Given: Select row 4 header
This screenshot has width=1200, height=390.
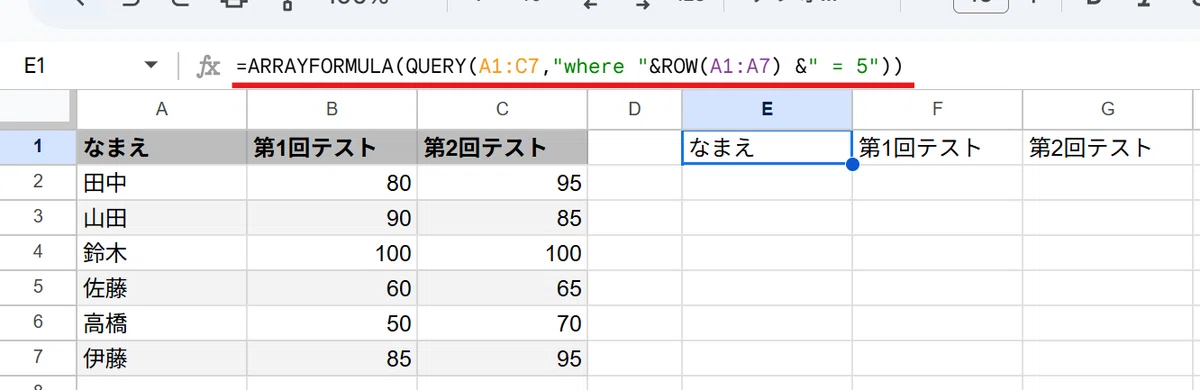Looking at the screenshot, I should point(38,252).
